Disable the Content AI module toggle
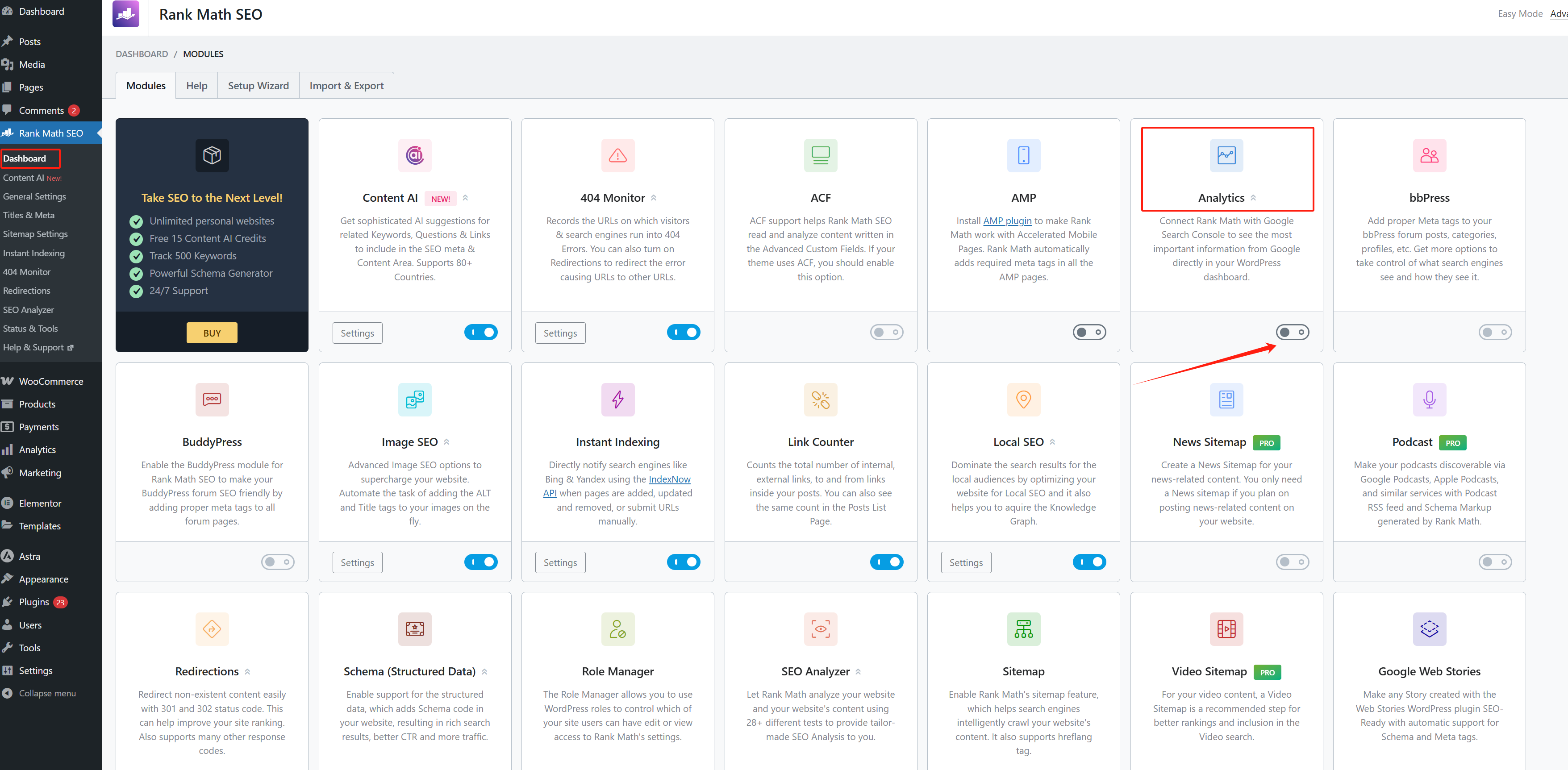 tap(480, 333)
